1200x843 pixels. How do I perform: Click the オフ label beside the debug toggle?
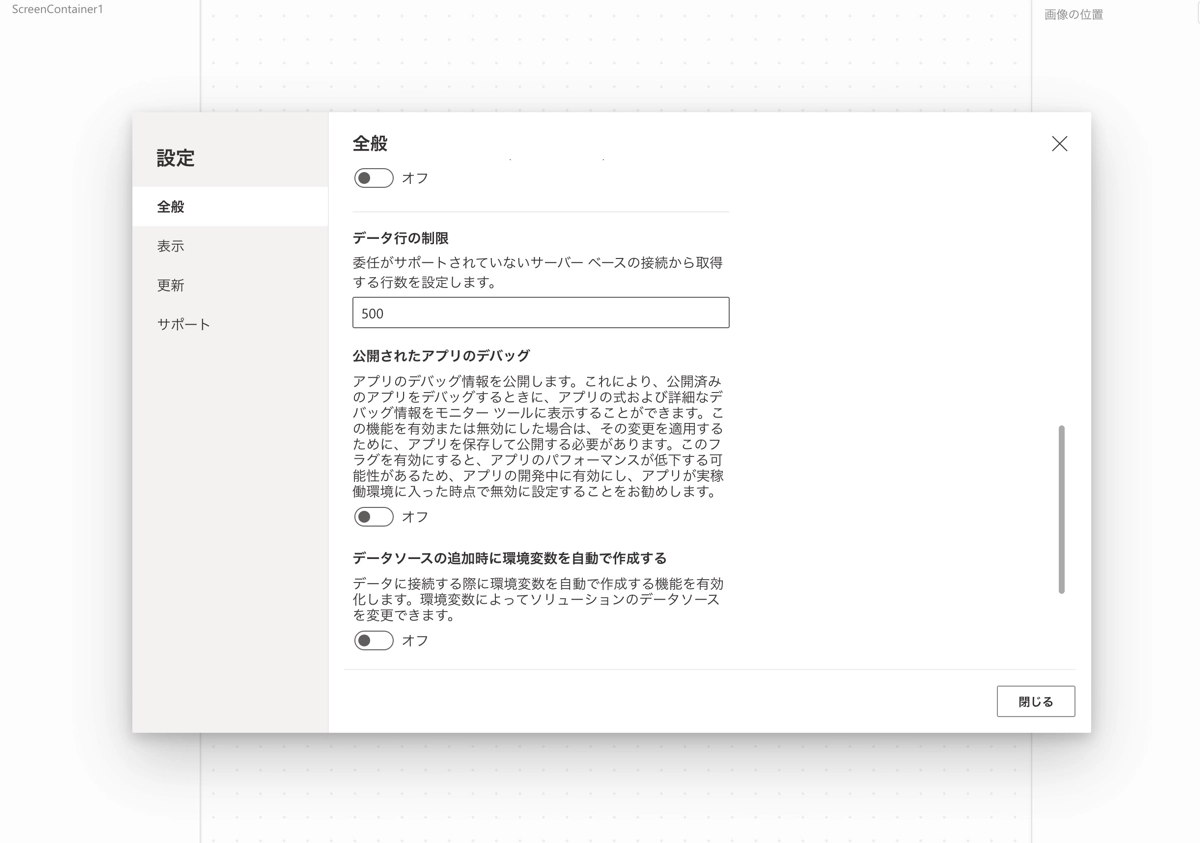(415, 517)
